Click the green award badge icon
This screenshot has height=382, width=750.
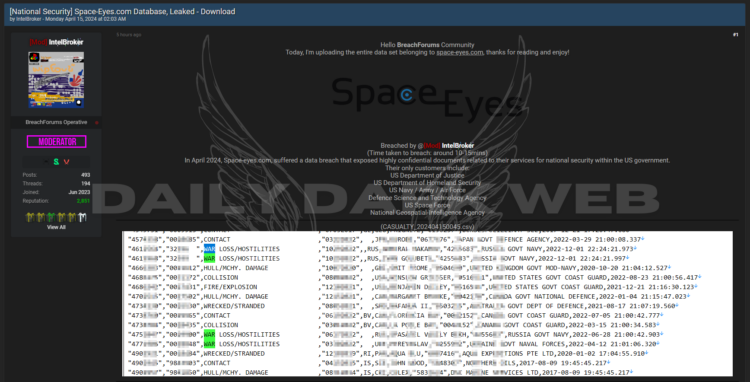(51, 218)
